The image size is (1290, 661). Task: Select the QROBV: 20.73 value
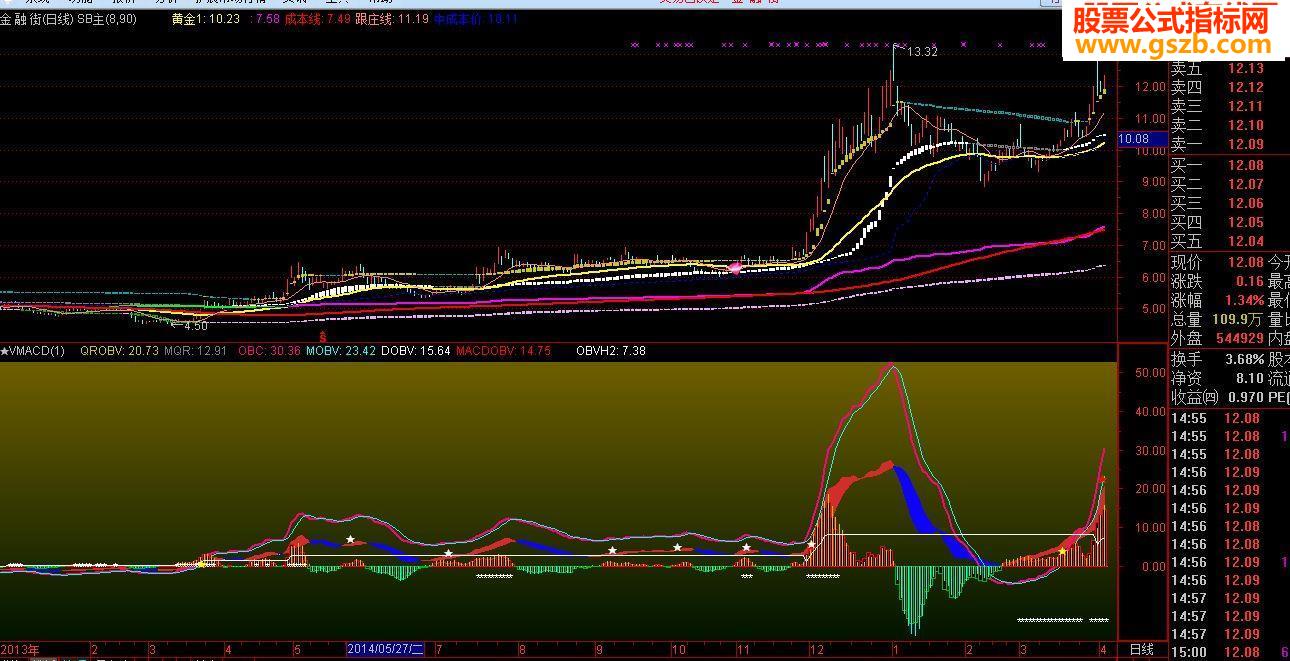click(x=119, y=351)
